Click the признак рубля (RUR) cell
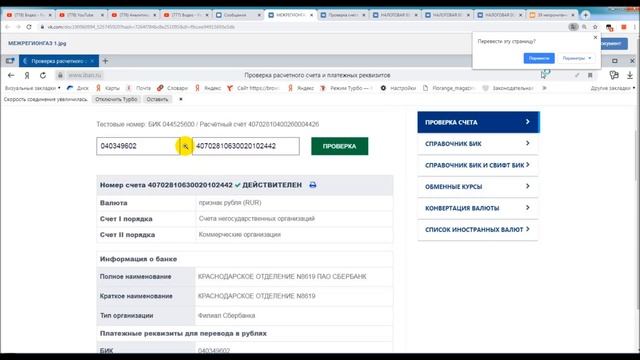Image resolution: width=640 pixels, height=360 pixels. click(x=294, y=203)
